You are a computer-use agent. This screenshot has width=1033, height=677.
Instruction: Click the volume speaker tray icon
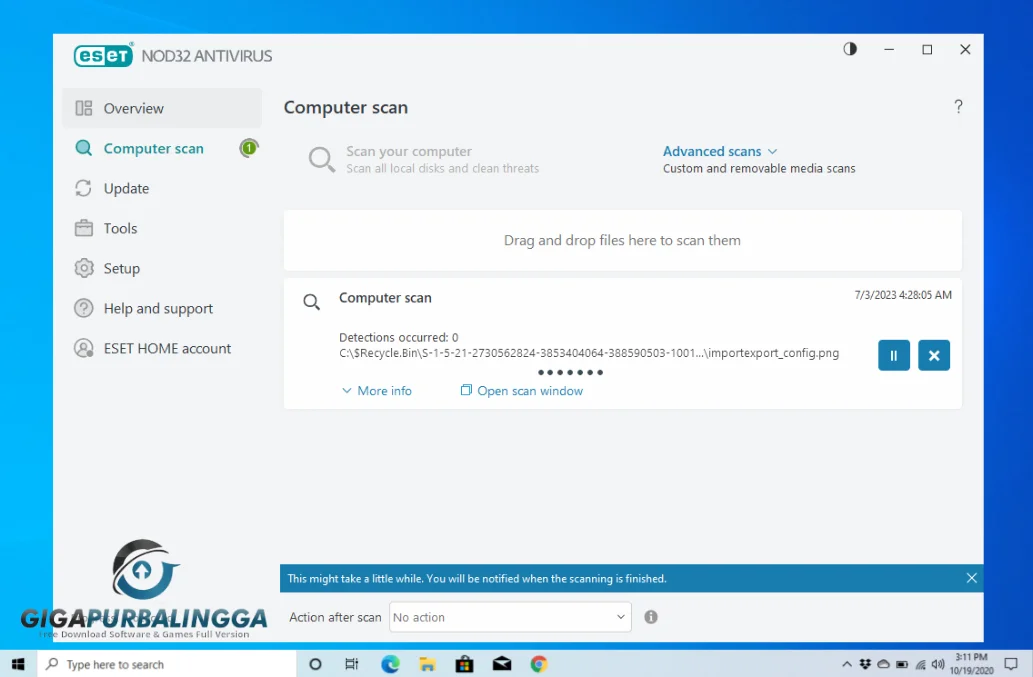pyautogui.click(x=938, y=664)
